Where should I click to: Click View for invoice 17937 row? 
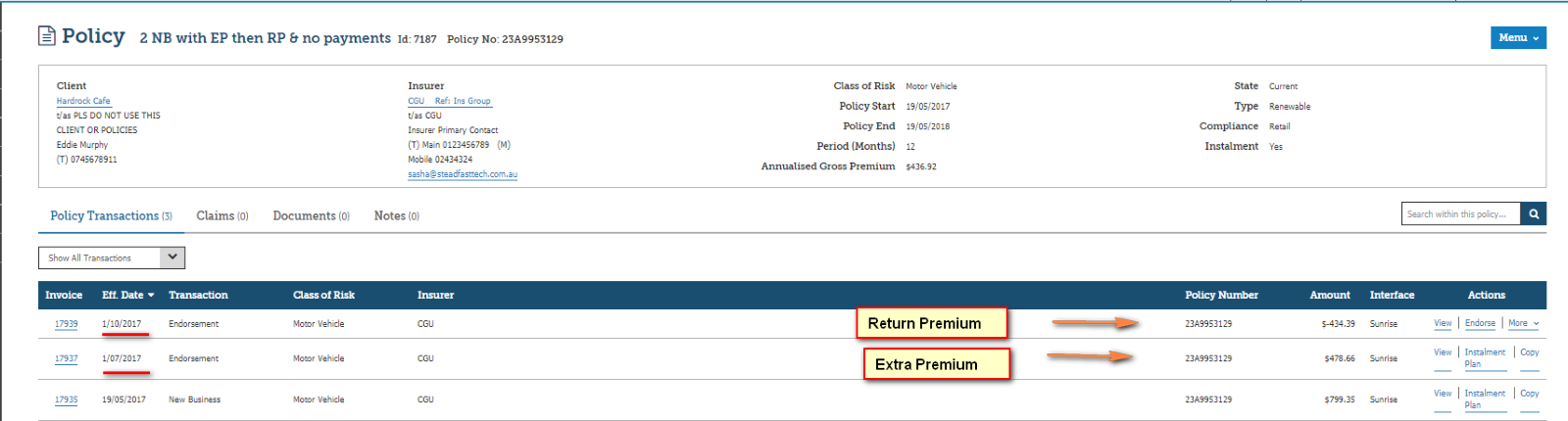[1443, 352]
